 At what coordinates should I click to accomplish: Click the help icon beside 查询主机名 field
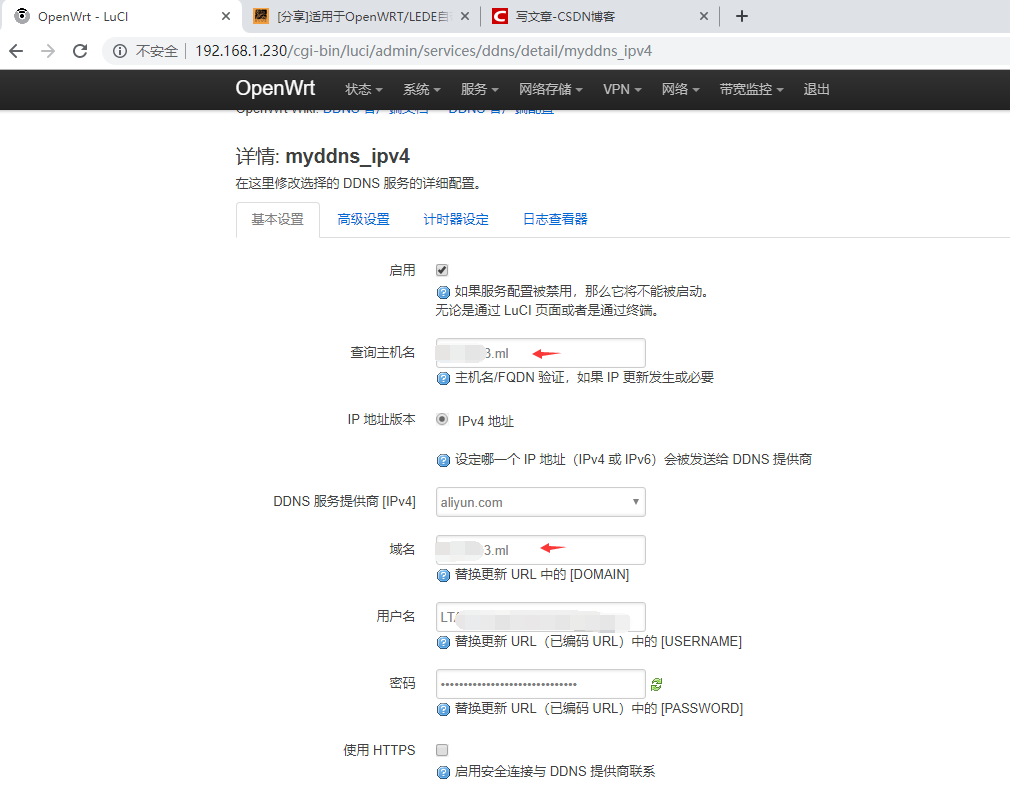click(x=443, y=377)
